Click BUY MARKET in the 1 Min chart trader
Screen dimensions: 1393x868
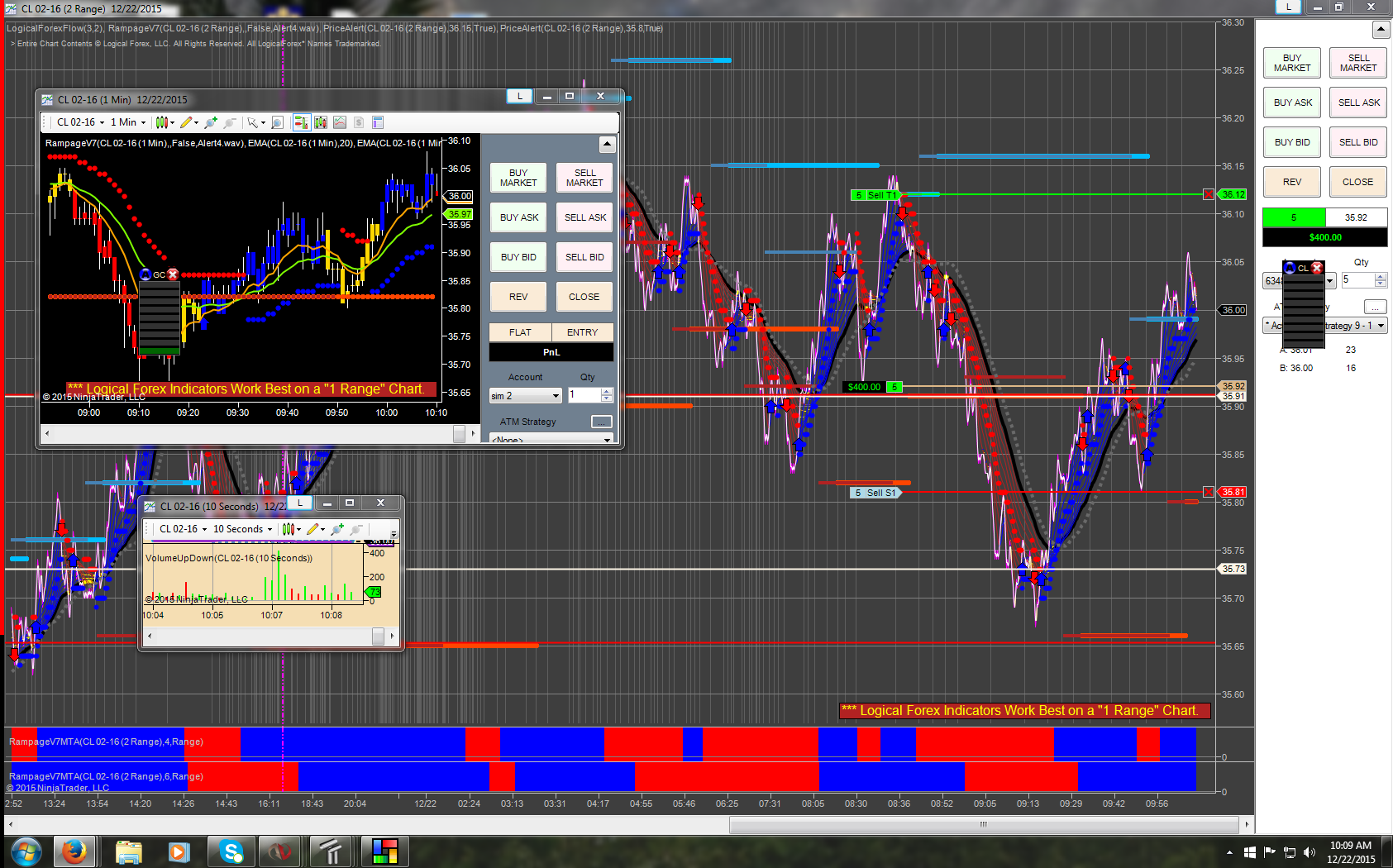point(518,178)
